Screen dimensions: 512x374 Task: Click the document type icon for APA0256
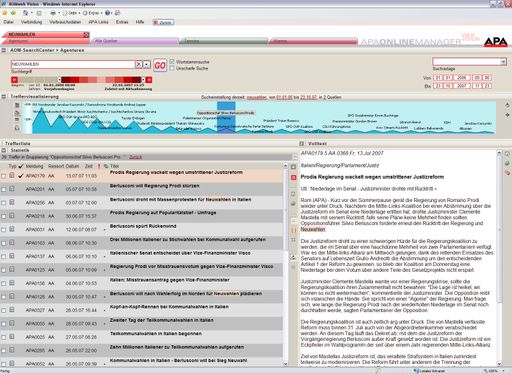coord(12,202)
